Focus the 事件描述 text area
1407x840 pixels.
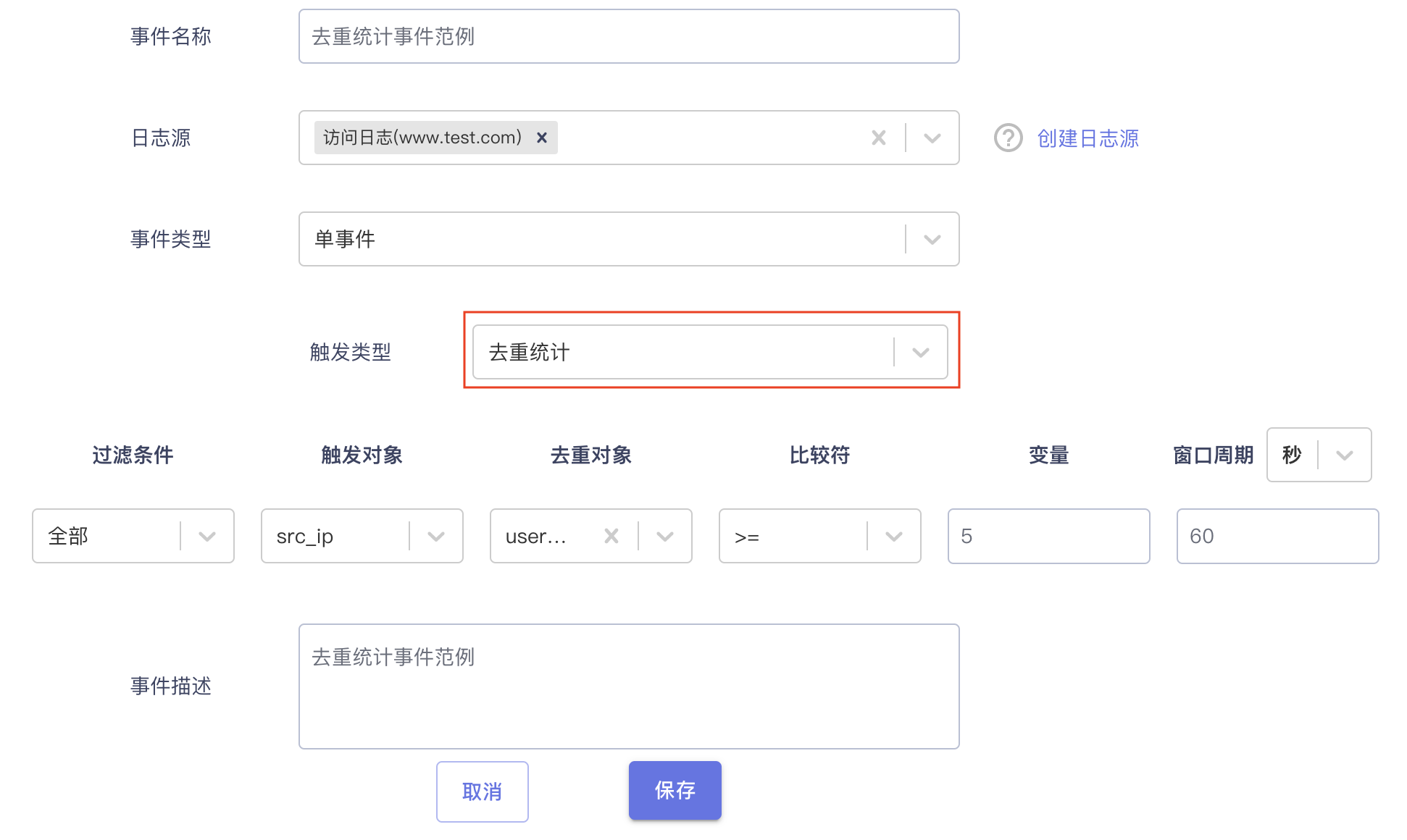[629, 686]
